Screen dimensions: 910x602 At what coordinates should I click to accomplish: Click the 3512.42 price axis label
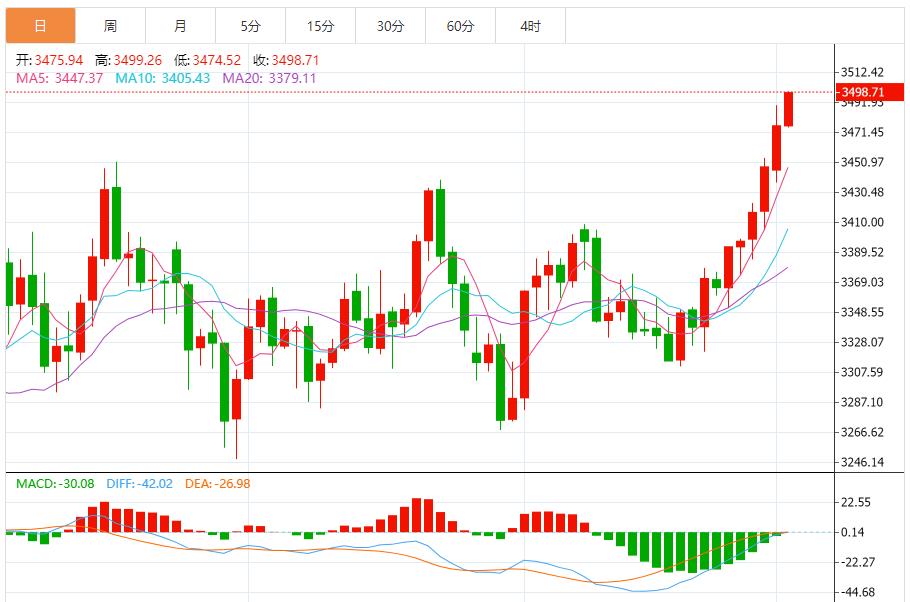(862, 72)
